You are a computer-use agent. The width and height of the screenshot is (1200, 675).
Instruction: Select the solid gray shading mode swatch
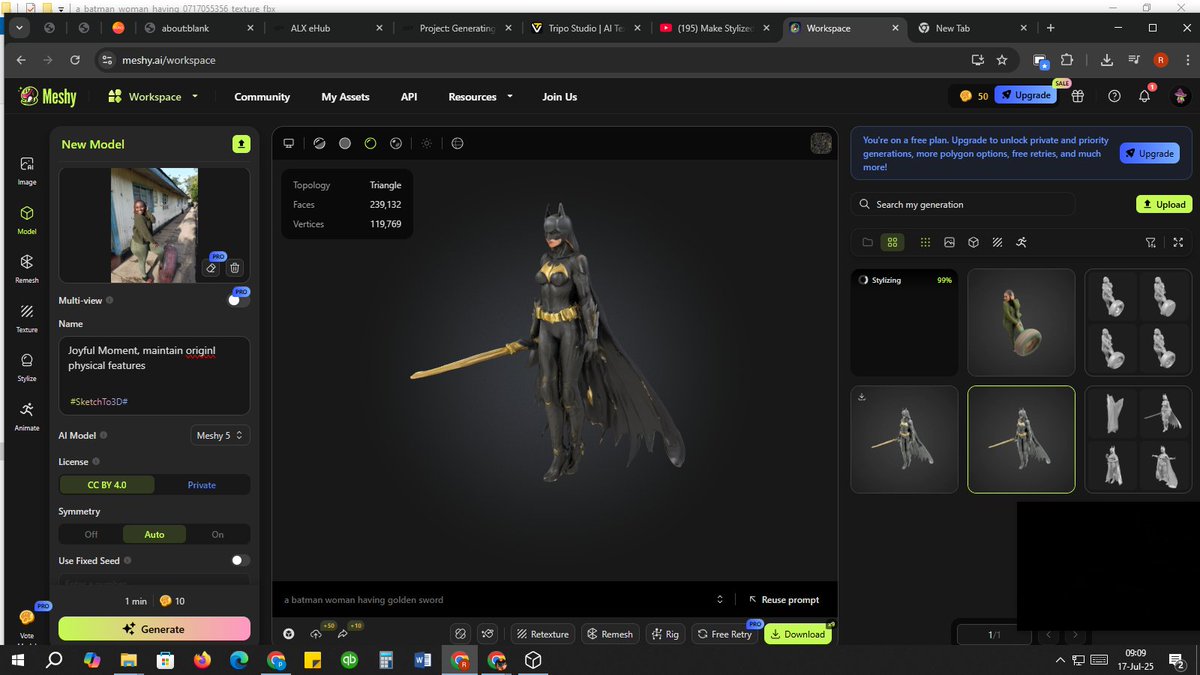(345, 143)
